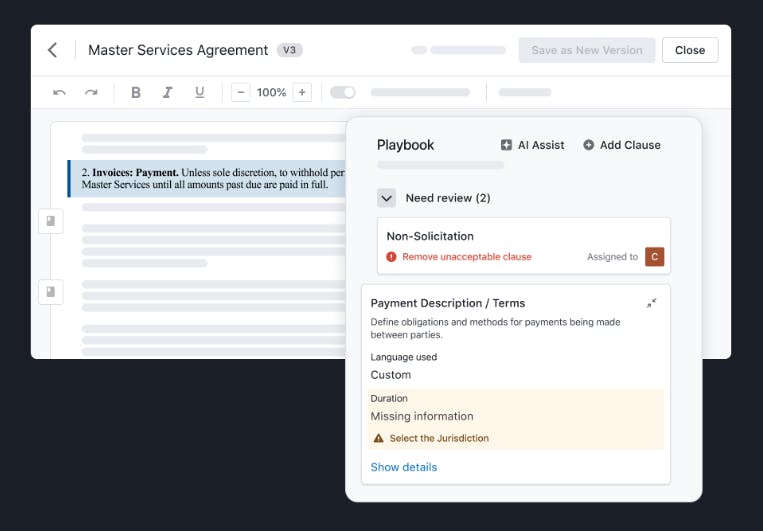Viewport: 763px width, 531px height.
Task: Increase zoom with the plus button
Action: point(302,93)
